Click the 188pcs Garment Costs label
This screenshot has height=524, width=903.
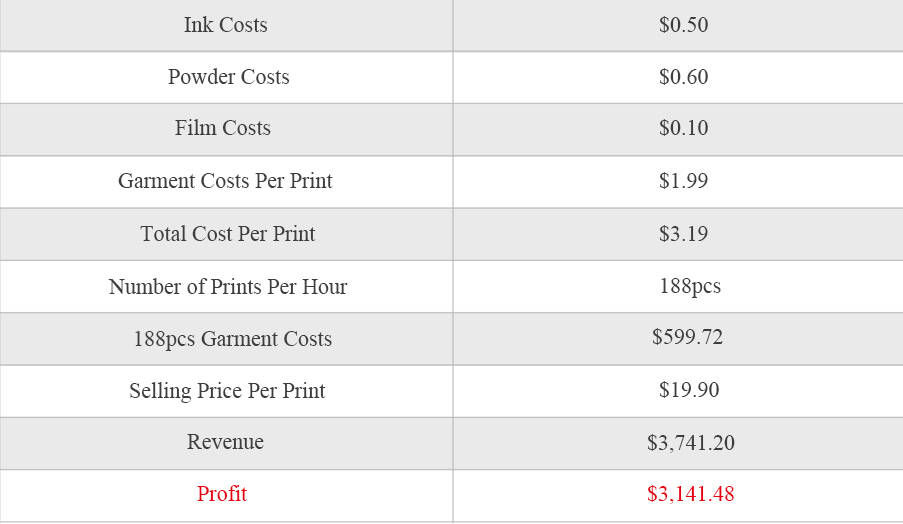coord(232,339)
